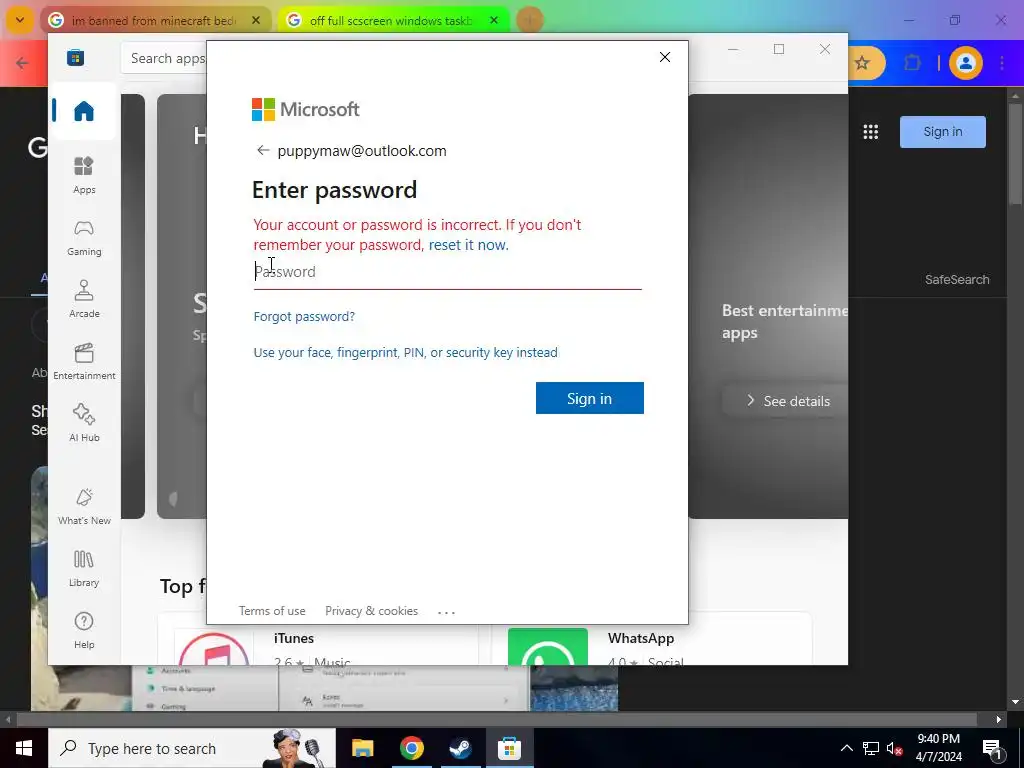Click Google Sign in button on page
The image size is (1024, 768).
tap(942, 132)
